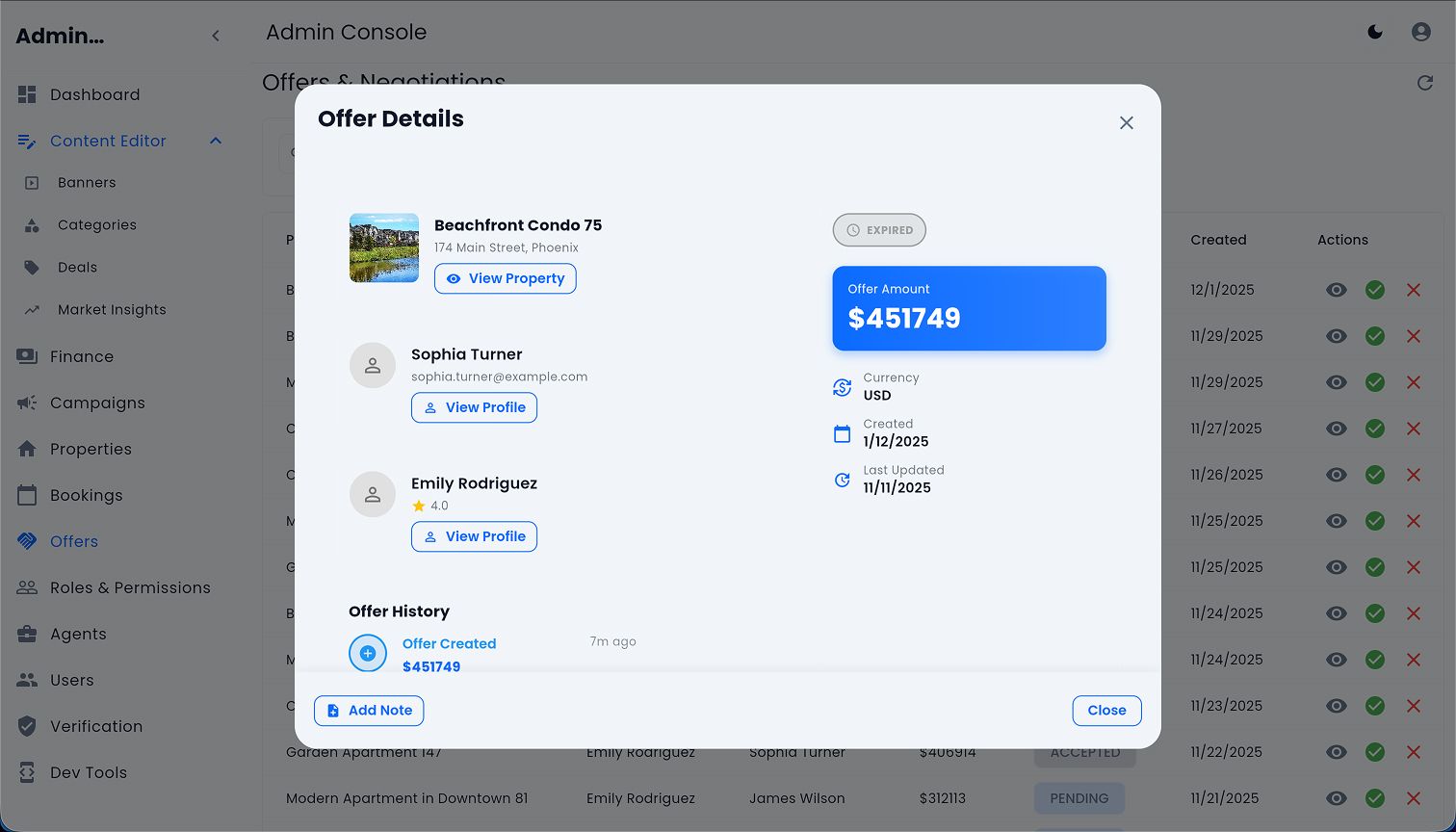The height and width of the screenshot is (832, 1456).
Task: View the offer created 11/23/2025
Action: (x=1337, y=706)
